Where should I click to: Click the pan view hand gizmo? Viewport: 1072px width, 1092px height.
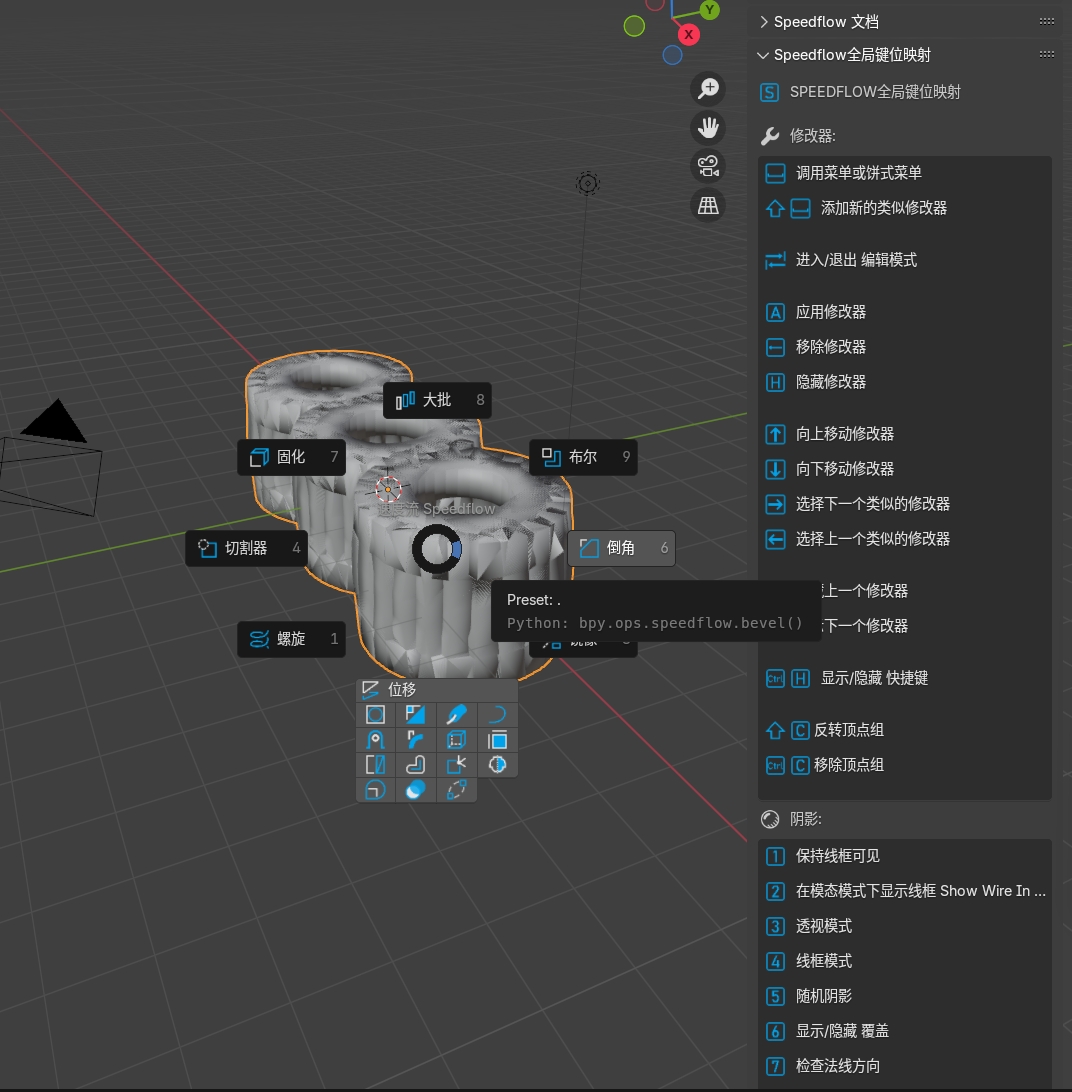(x=708, y=127)
